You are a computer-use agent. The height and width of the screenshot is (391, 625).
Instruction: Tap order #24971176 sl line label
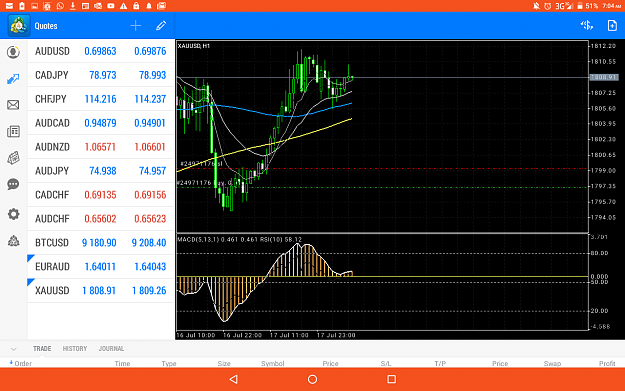point(201,163)
